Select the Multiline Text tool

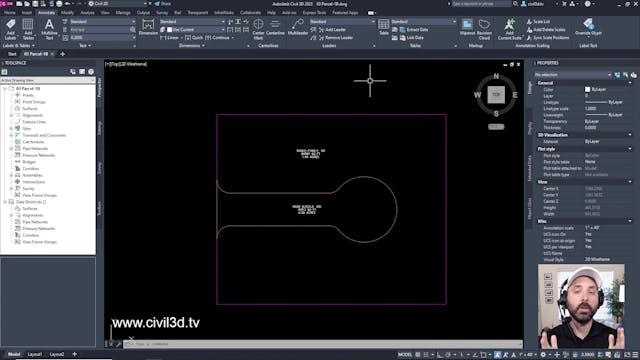[x=49, y=29]
